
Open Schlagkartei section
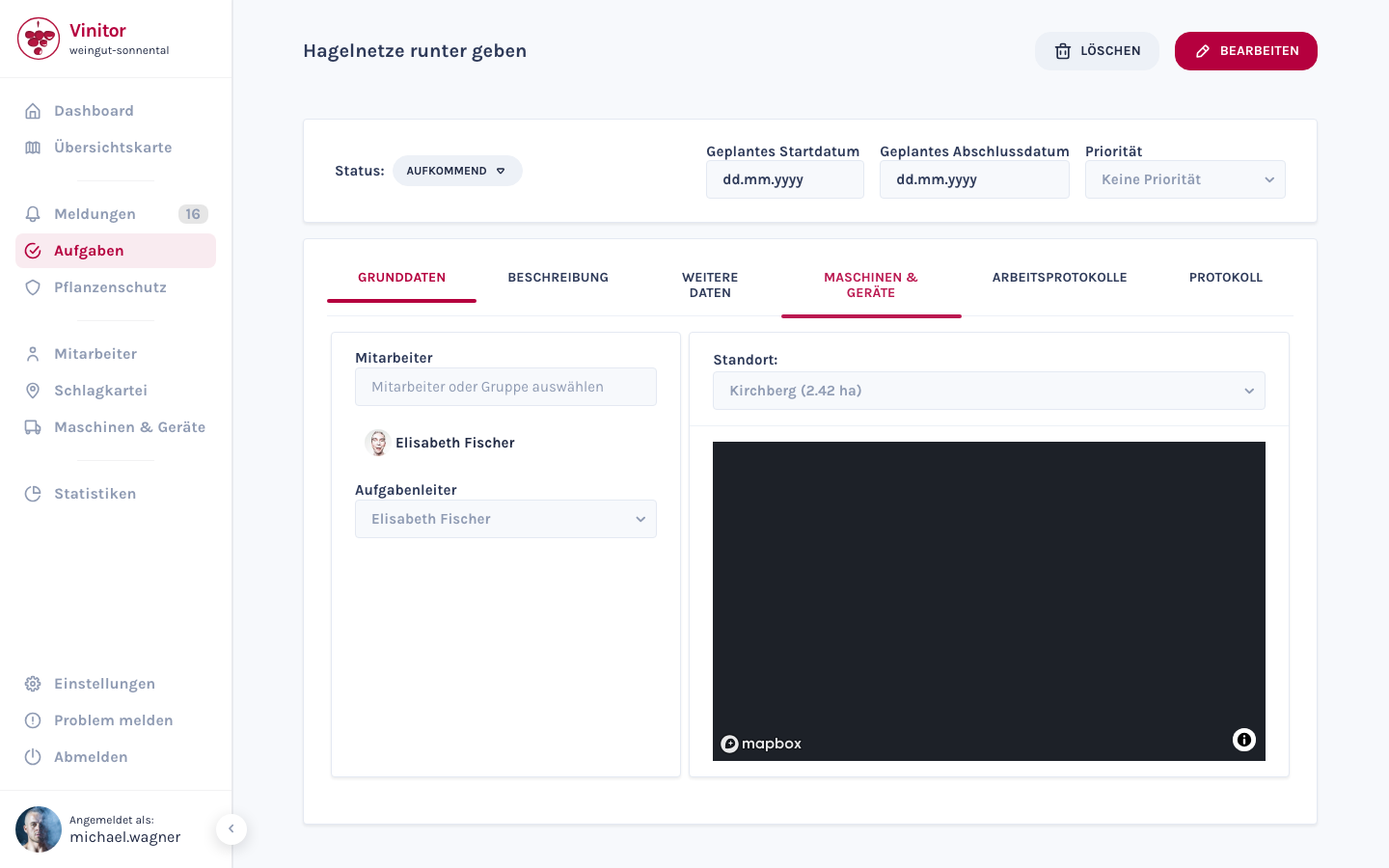116,391
